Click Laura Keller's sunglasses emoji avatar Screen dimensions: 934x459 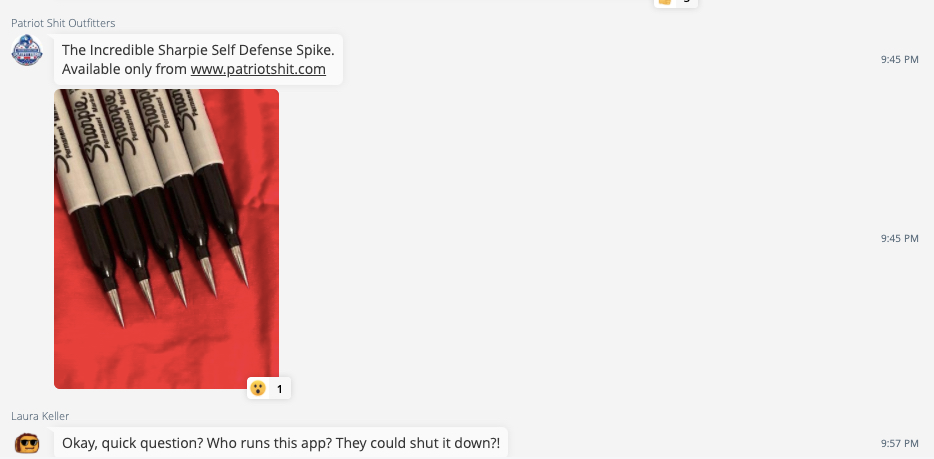pos(27,444)
